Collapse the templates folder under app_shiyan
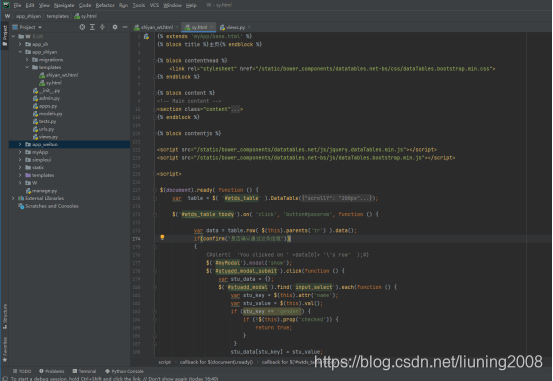Viewport: 553px width, 381px height. click(27, 67)
